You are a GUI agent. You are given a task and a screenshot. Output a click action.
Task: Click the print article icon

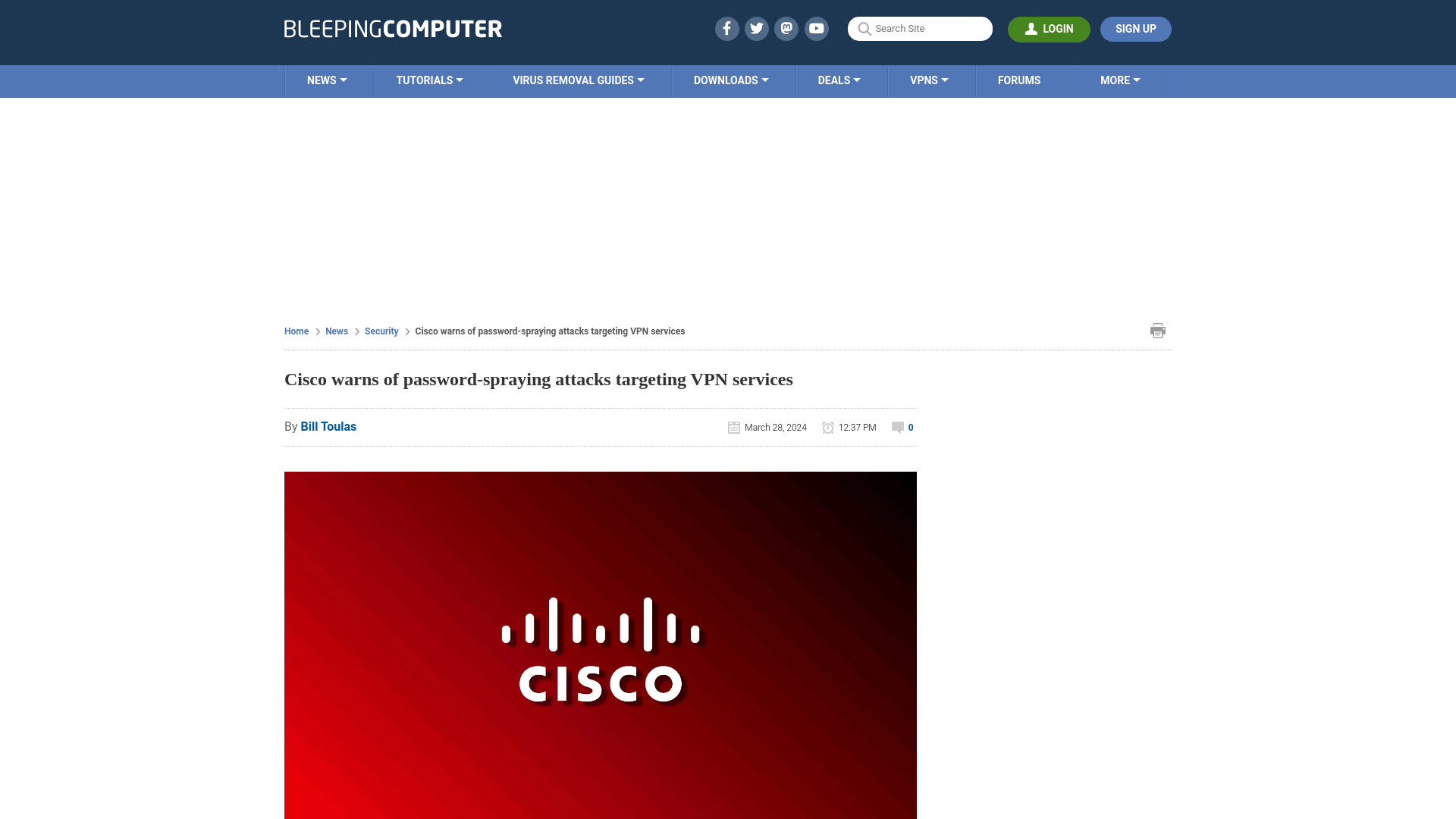[1158, 330]
